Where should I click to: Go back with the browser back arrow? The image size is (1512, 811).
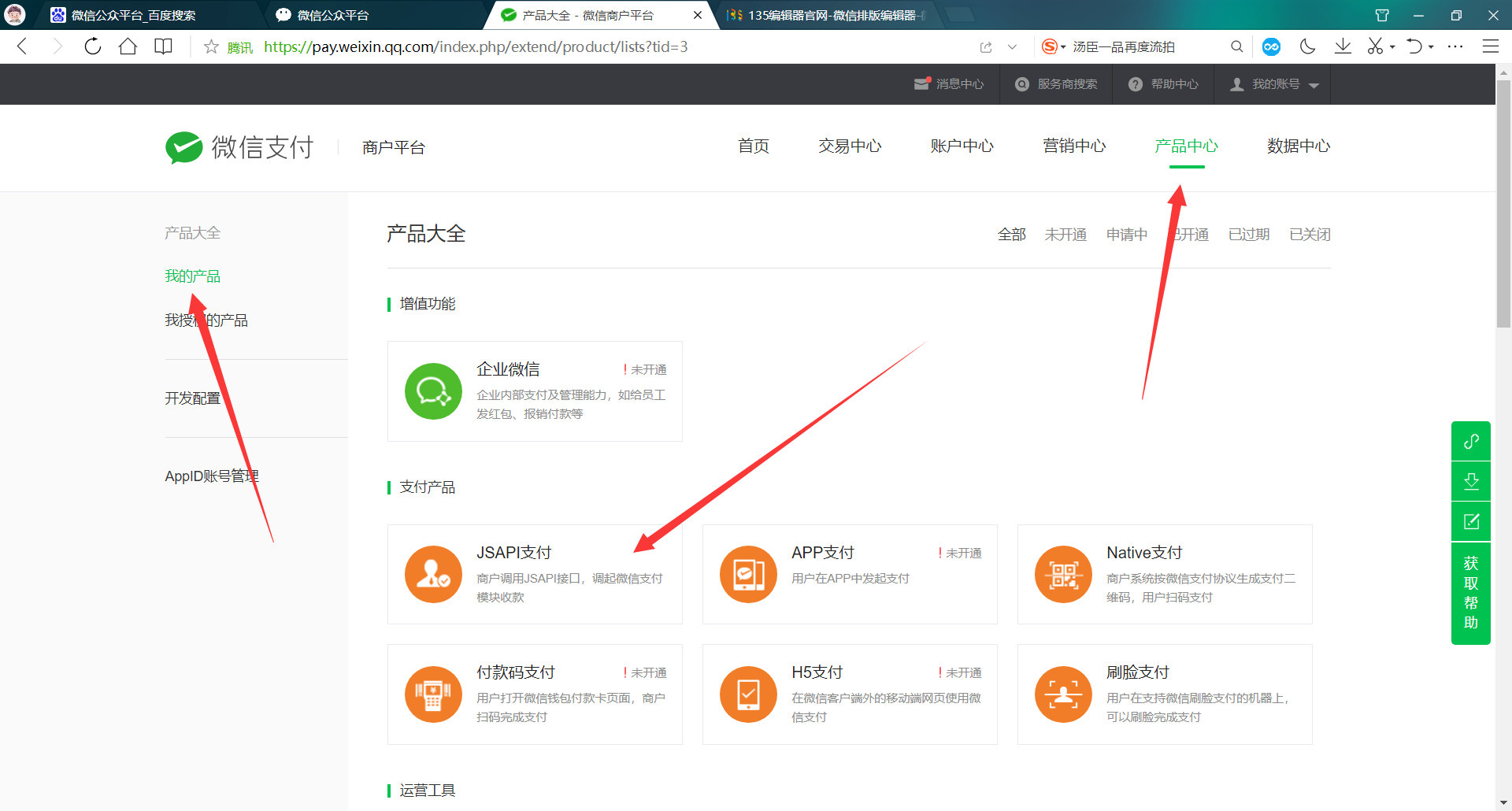[x=22, y=46]
